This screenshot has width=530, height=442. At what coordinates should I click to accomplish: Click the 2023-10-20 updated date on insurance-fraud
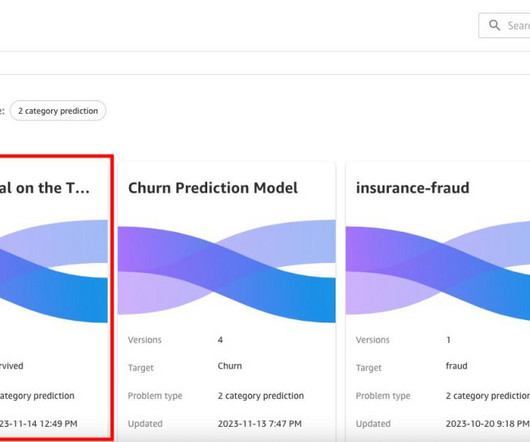488,424
